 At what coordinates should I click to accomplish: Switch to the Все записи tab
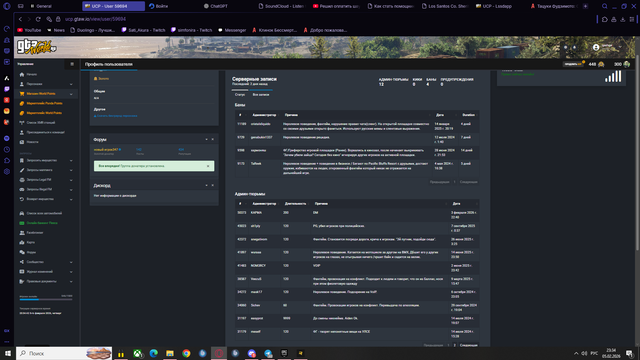point(261,95)
